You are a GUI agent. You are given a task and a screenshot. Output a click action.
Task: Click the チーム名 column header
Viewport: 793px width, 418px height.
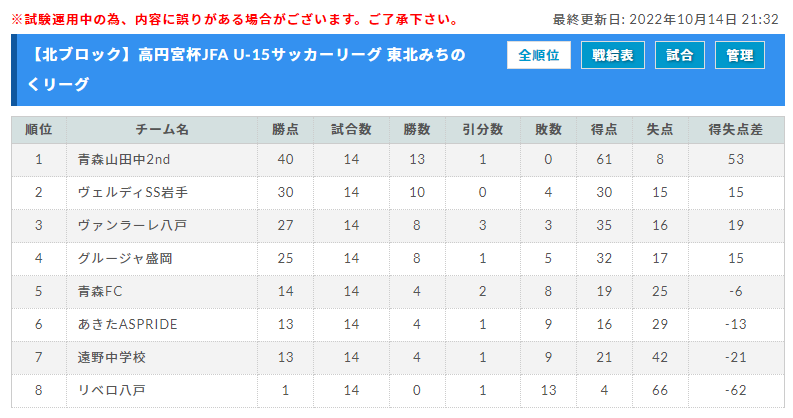coord(161,129)
